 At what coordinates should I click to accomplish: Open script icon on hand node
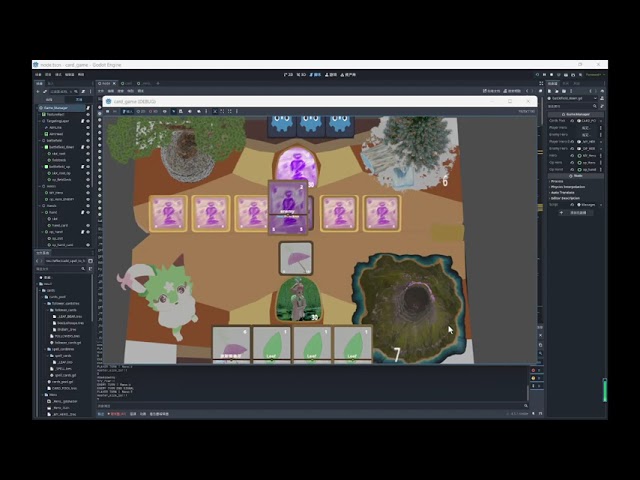pos(82,212)
